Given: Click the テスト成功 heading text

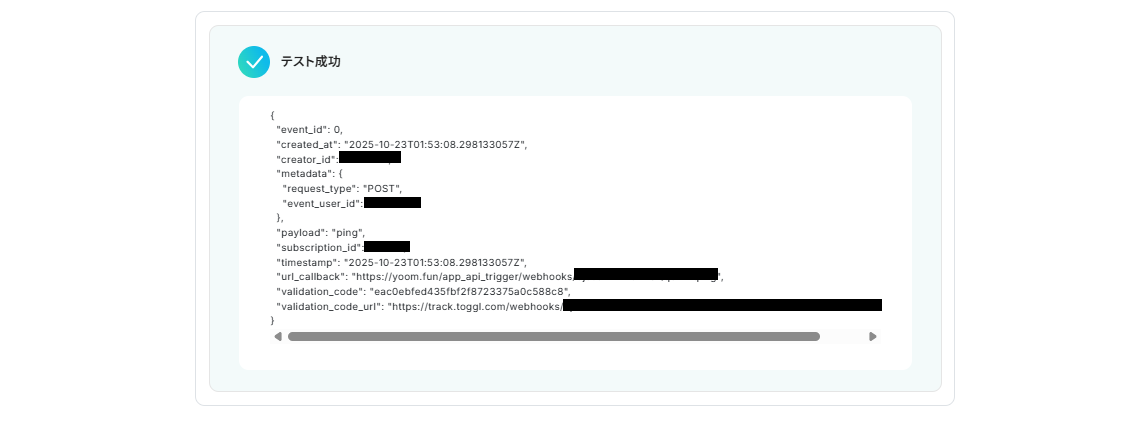Looking at the screenshot, I should click(x=311, y=62).
